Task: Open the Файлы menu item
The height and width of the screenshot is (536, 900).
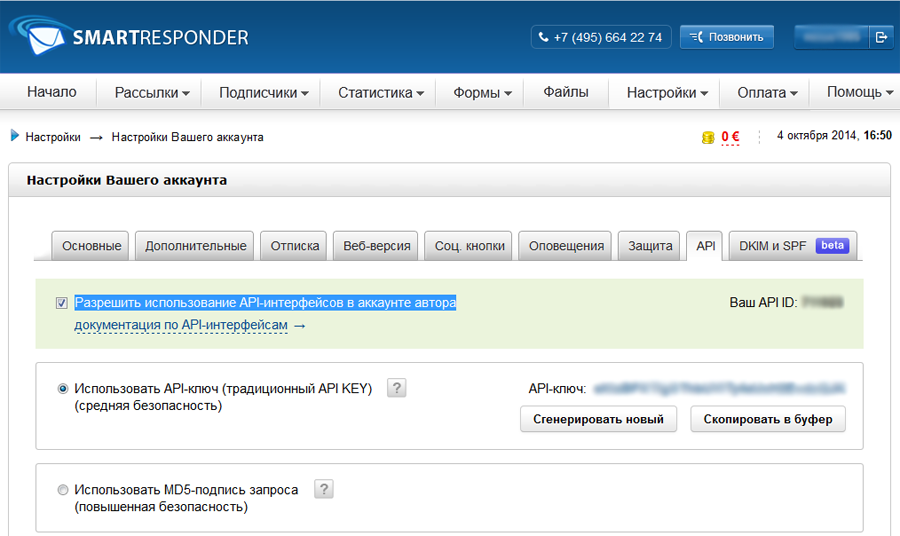Action: pyautogui.click(x=566, y=92)
